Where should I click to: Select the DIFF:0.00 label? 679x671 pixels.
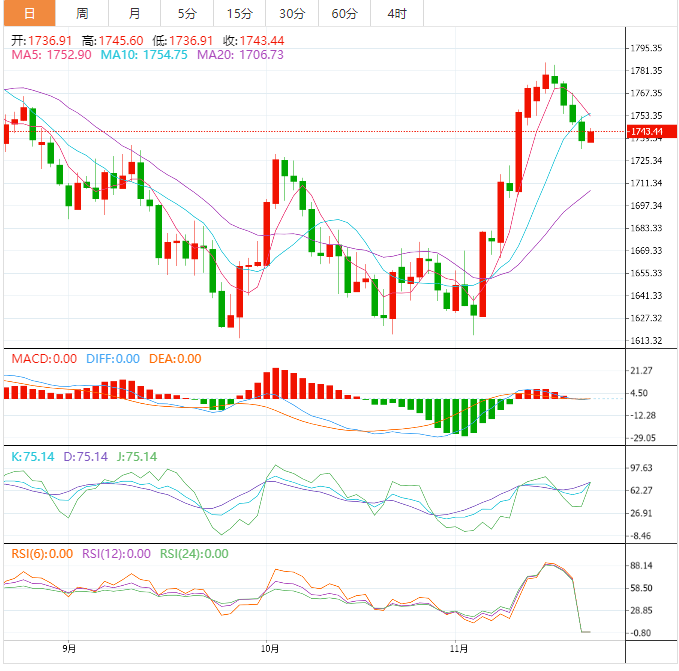tap(111, 359)
